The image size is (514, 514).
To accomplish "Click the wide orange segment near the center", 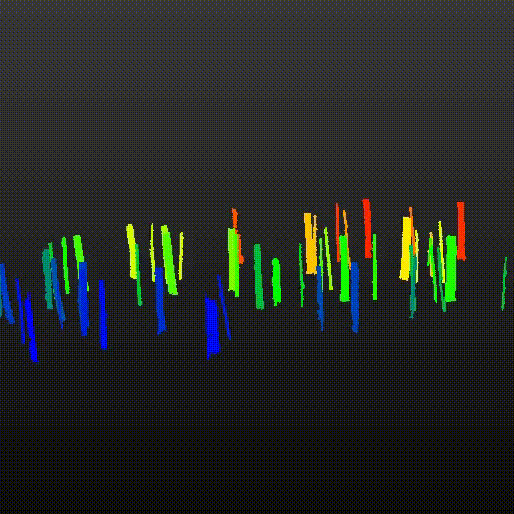I will (x=310, y=243).
